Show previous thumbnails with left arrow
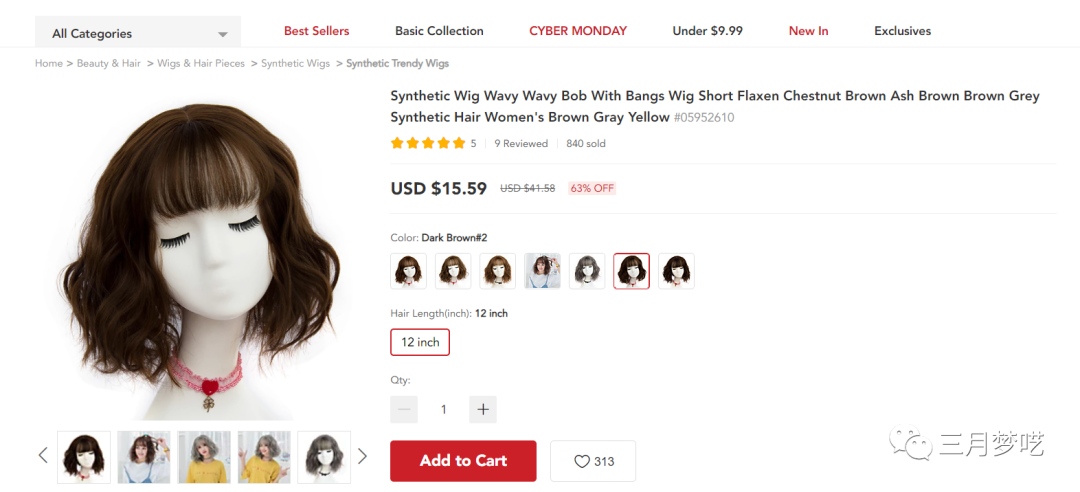Viewport: 1080px width, 492px height. 43,456
